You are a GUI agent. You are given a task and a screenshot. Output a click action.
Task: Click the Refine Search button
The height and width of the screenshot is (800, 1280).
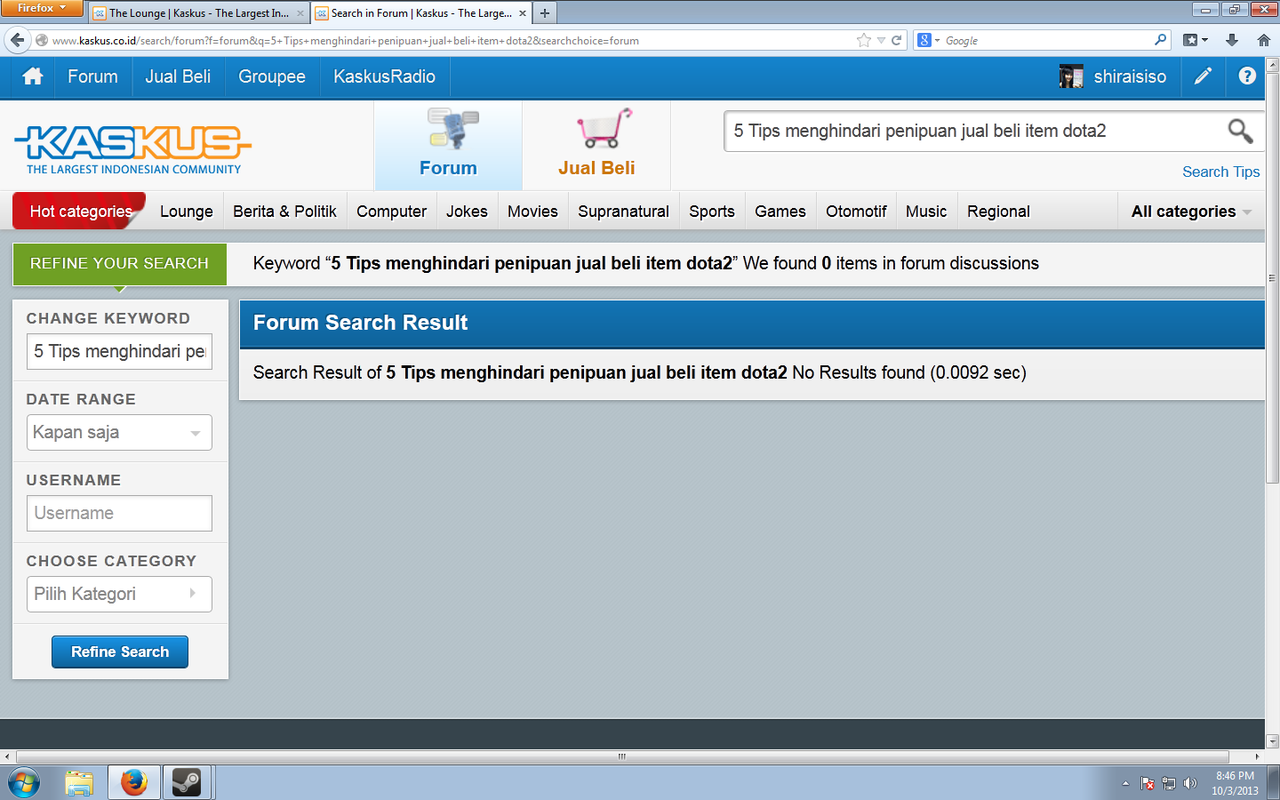120,652
